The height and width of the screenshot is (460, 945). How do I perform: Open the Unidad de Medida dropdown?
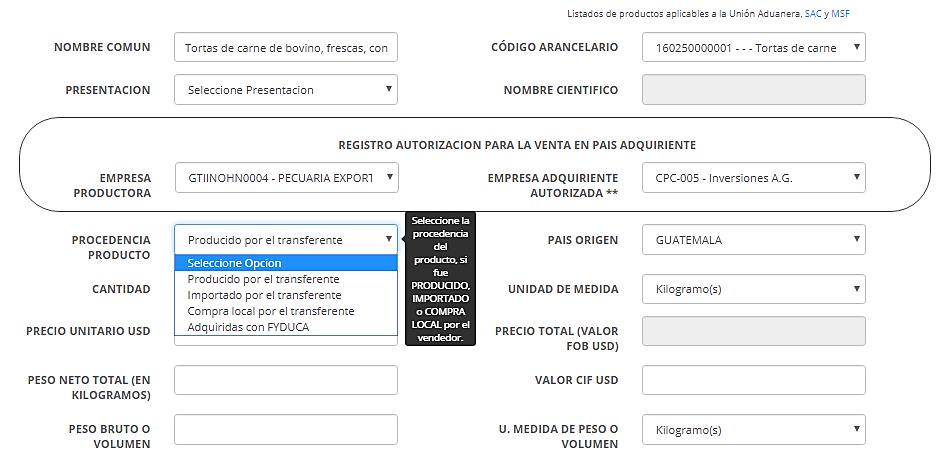754,289
